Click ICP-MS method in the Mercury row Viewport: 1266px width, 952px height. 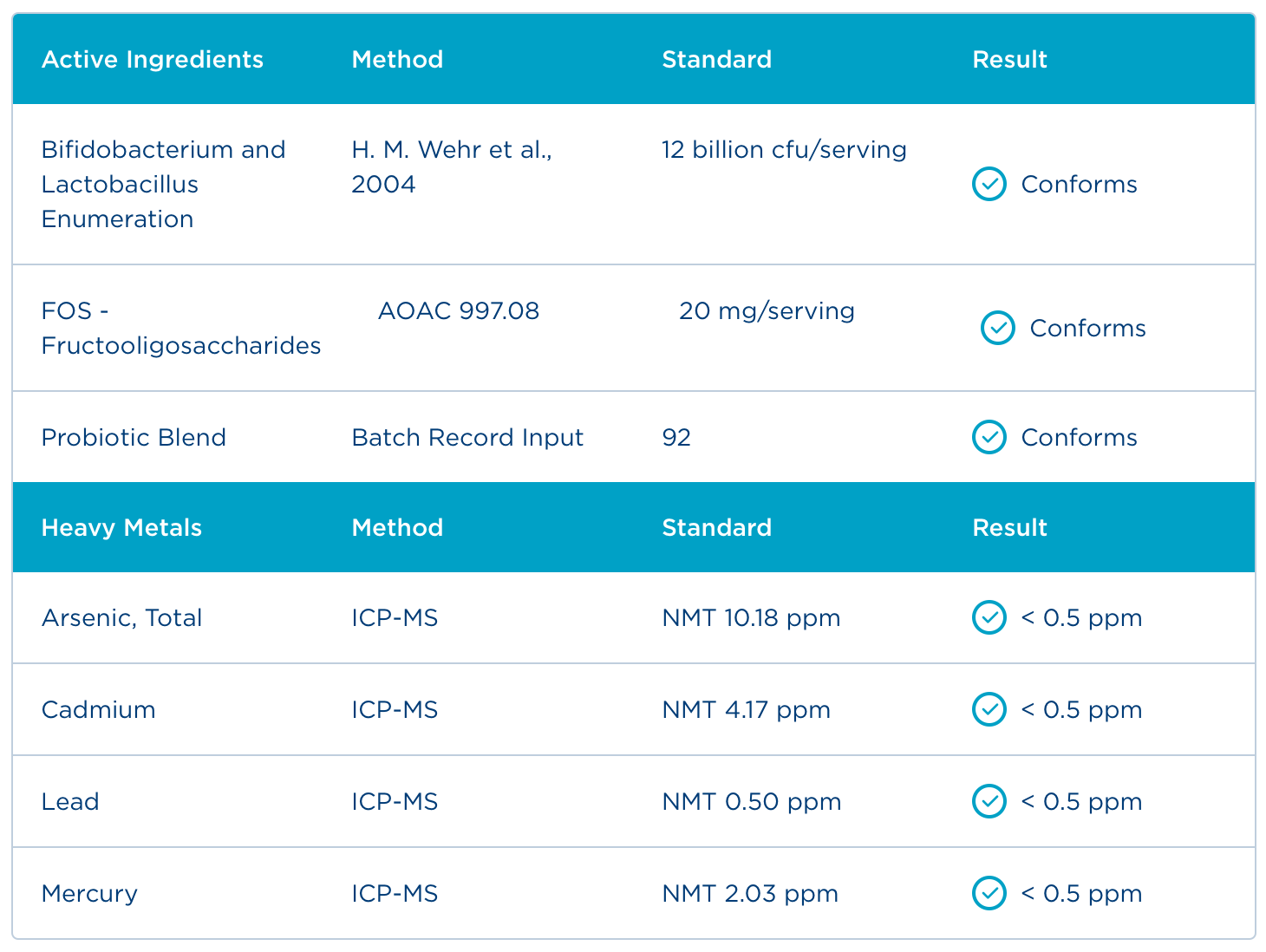coord(395,893)
